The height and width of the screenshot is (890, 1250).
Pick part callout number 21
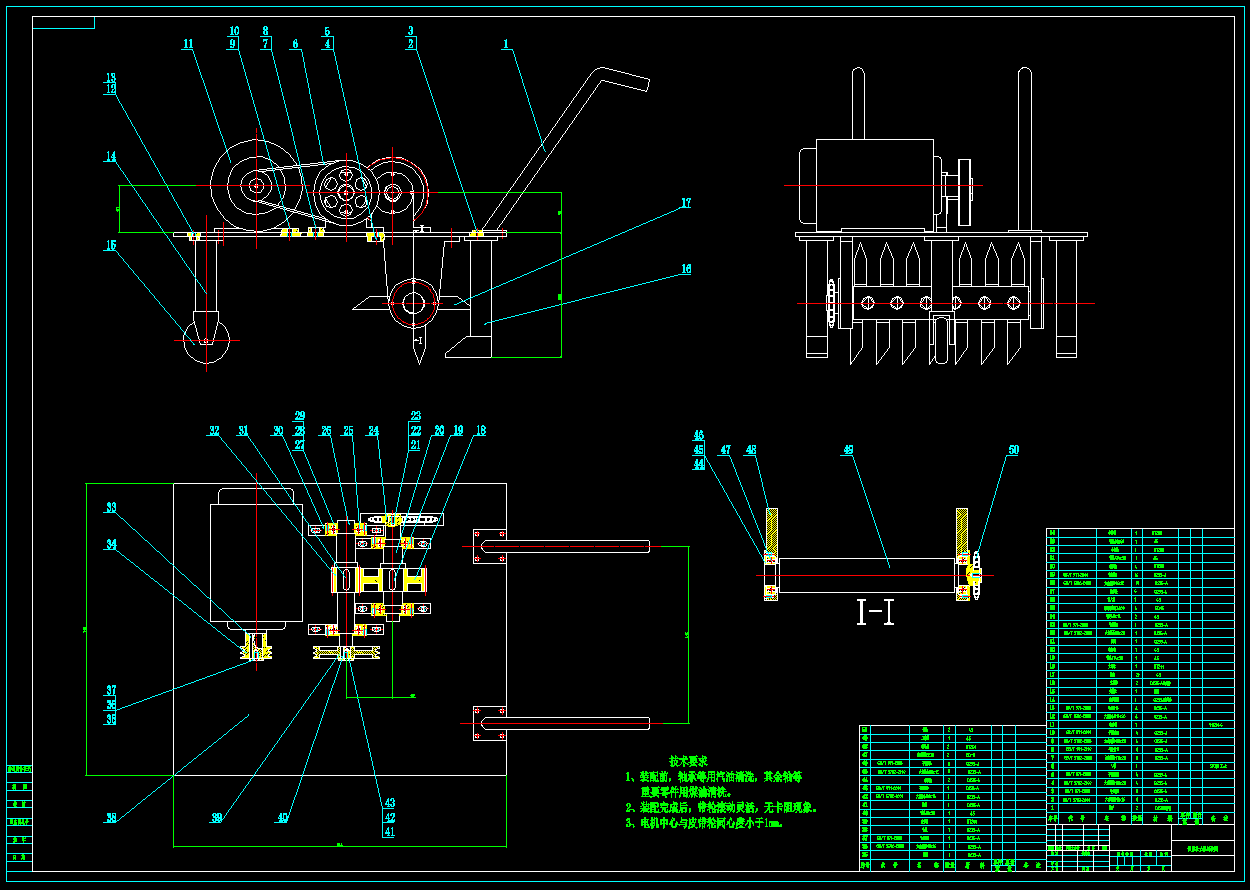pos(416,445)
